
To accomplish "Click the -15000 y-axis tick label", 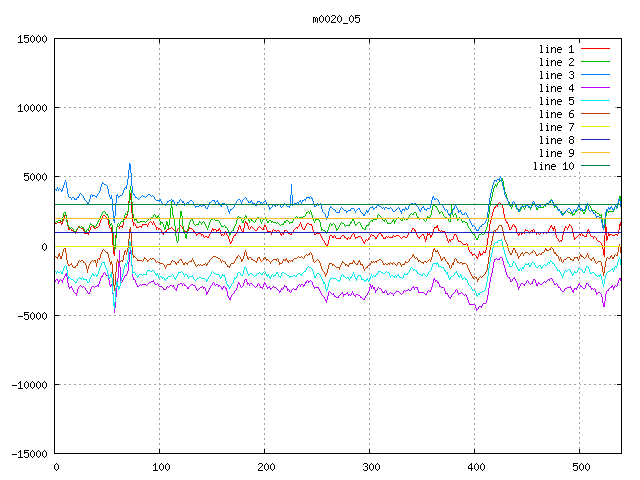I will pos(29,454).
